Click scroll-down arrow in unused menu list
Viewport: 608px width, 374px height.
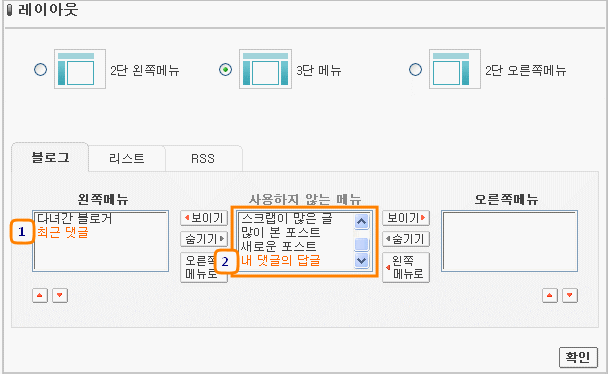click(x=361, y=260)
